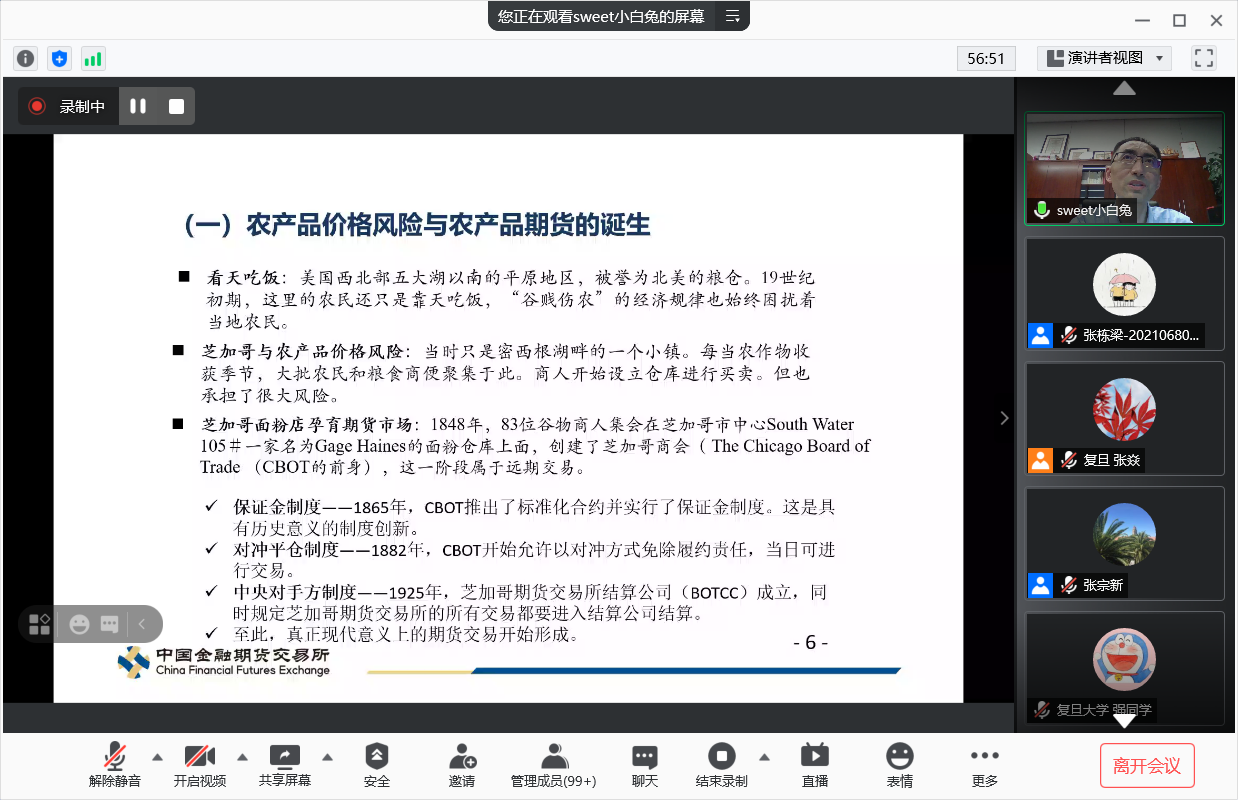
Task: Check the green network signal icon
Action: pos(93,58)
